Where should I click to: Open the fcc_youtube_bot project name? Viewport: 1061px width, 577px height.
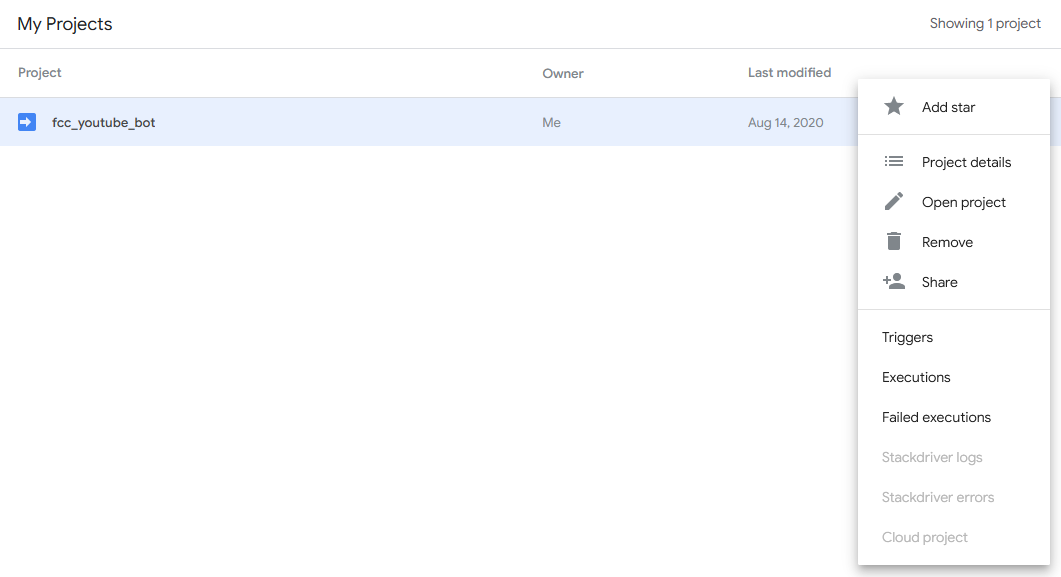tap(104, 122)
